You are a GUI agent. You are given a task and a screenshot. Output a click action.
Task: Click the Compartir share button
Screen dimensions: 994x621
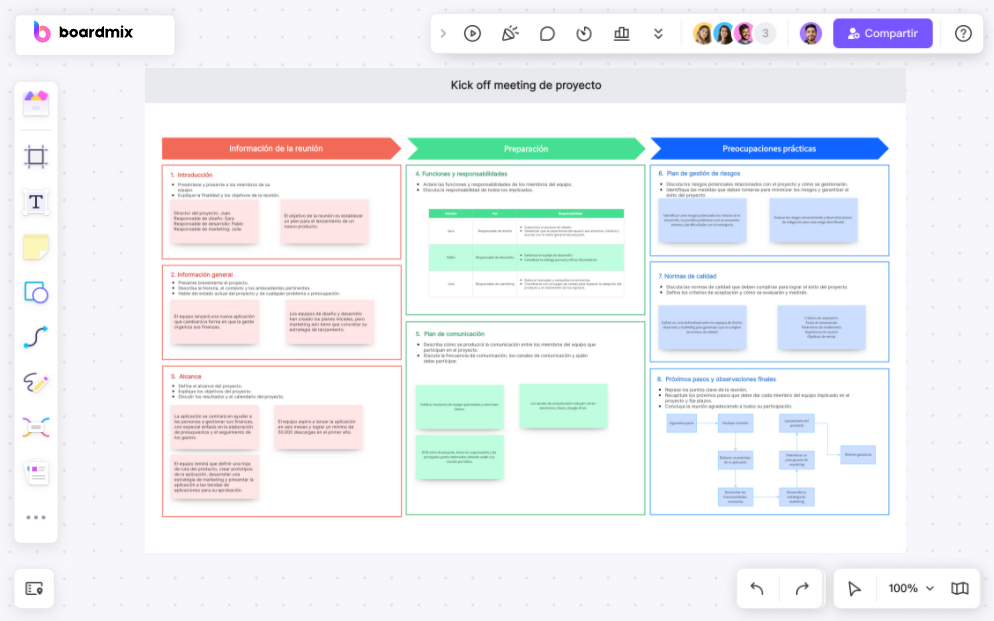pos(882,33)
